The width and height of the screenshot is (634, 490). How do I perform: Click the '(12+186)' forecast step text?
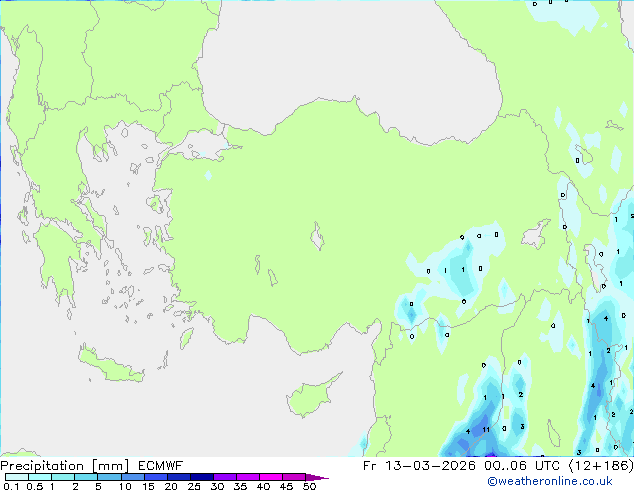(601, 466)
